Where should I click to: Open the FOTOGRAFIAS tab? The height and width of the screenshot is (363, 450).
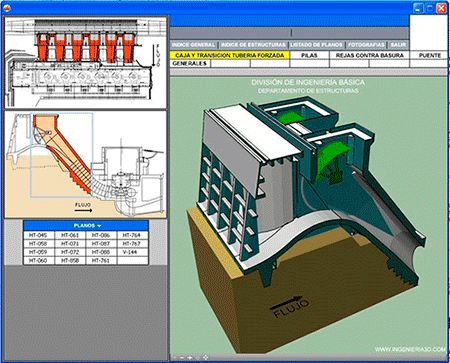pos(366,45)
